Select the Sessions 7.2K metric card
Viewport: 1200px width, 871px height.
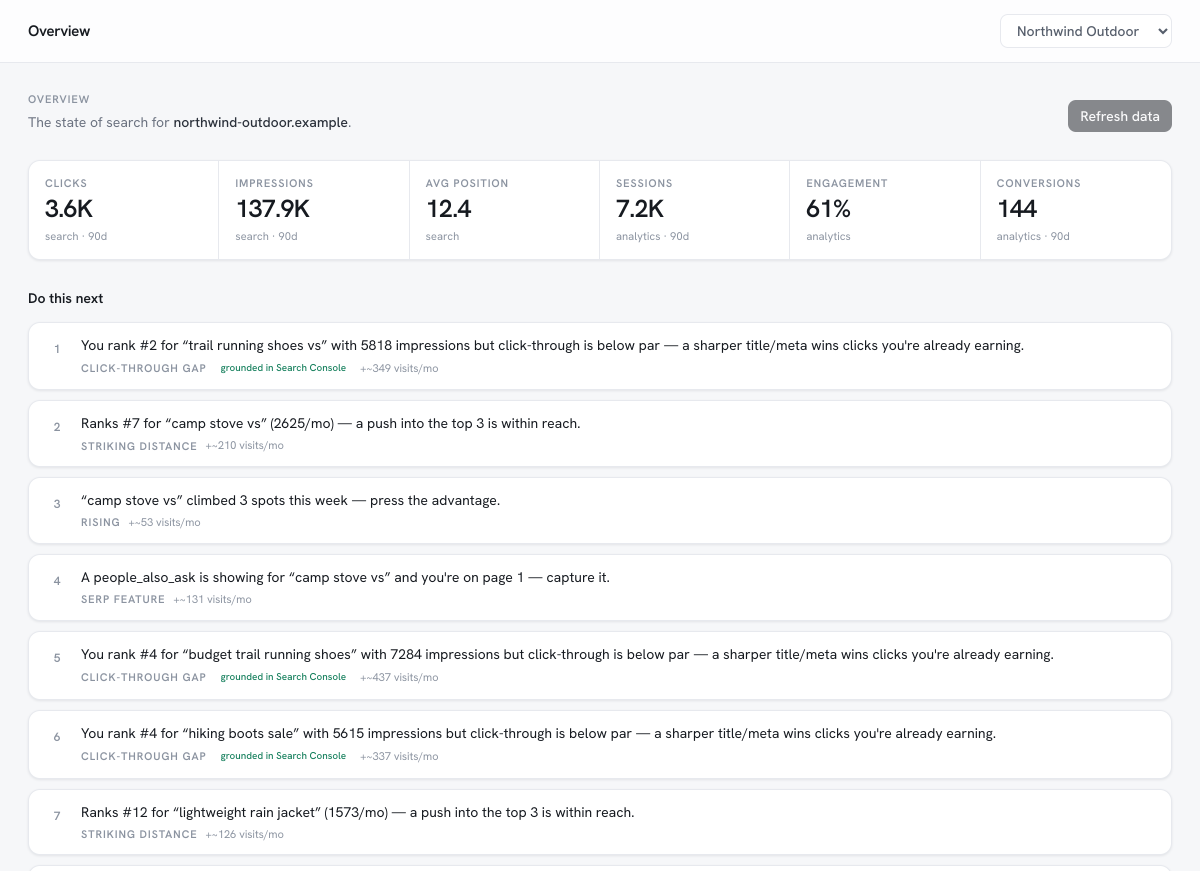tap(695, 210)
